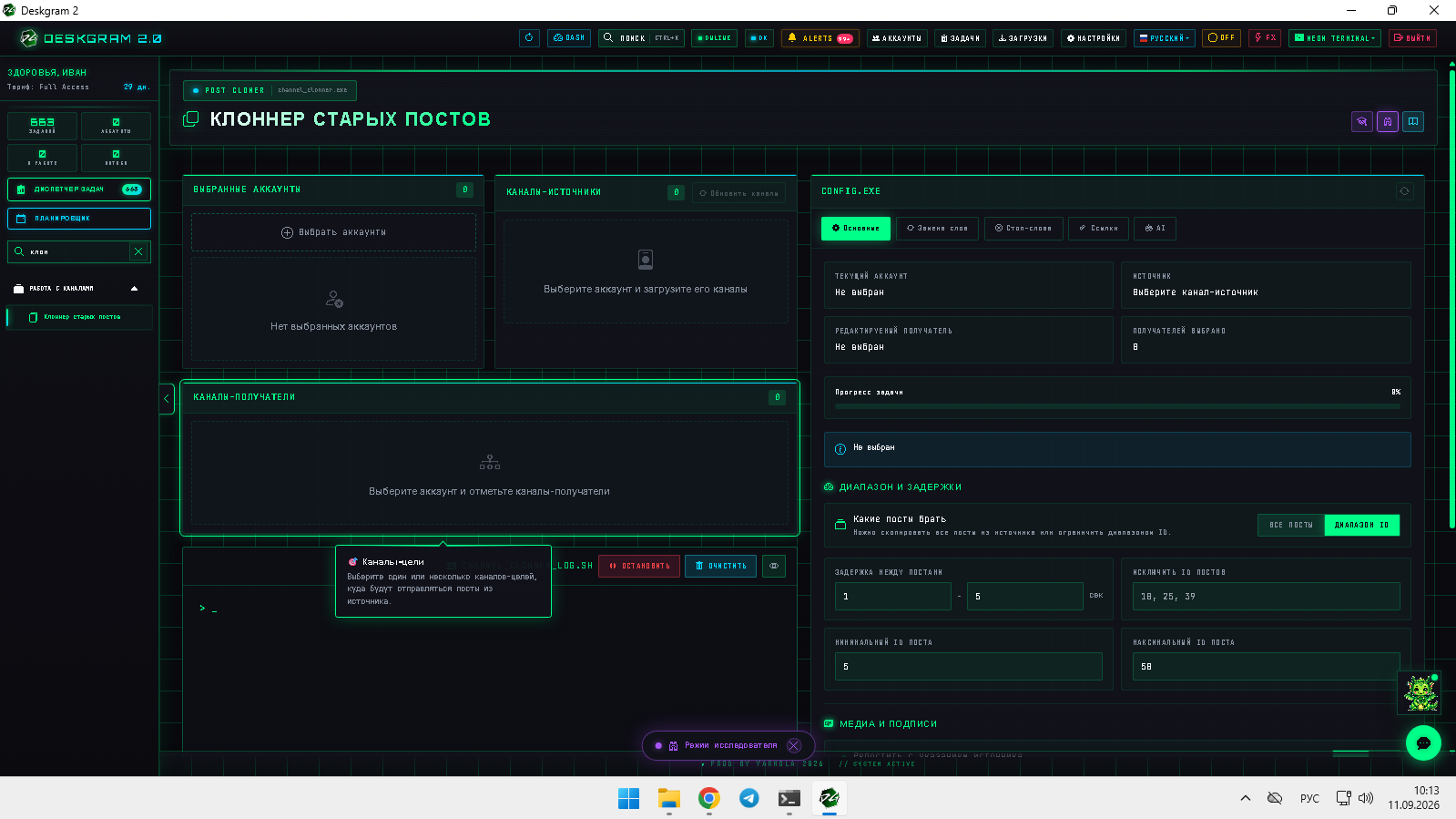Collapse the sidebar with the left chevron handle
Viewport: 1456px width, 819px height.
[167, 398]
